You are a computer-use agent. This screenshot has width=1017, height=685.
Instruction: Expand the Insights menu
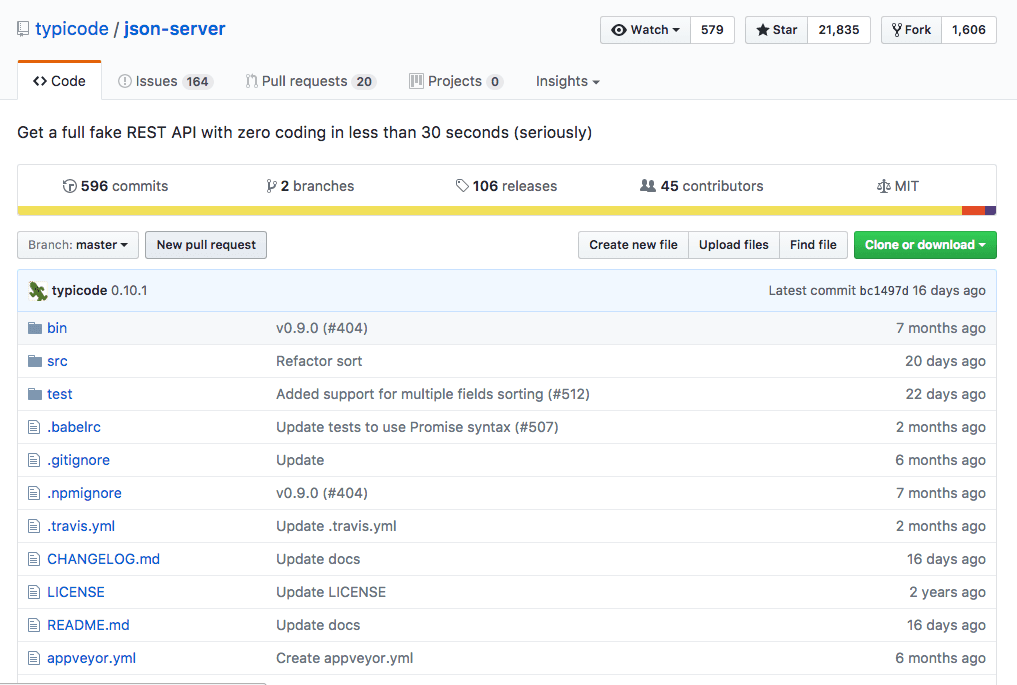coord(567,81)
